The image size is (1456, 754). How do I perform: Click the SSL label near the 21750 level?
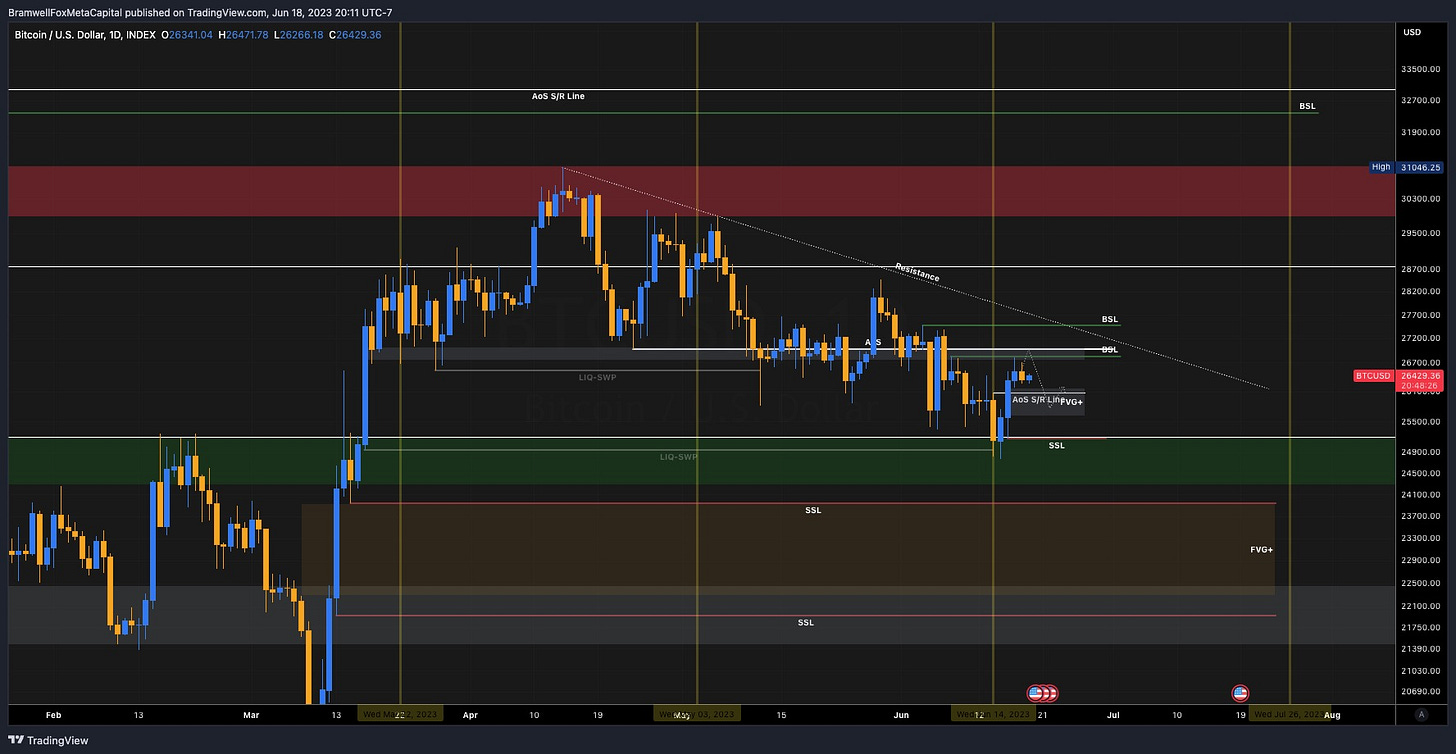pyautogui.click(x=806, y=622)
